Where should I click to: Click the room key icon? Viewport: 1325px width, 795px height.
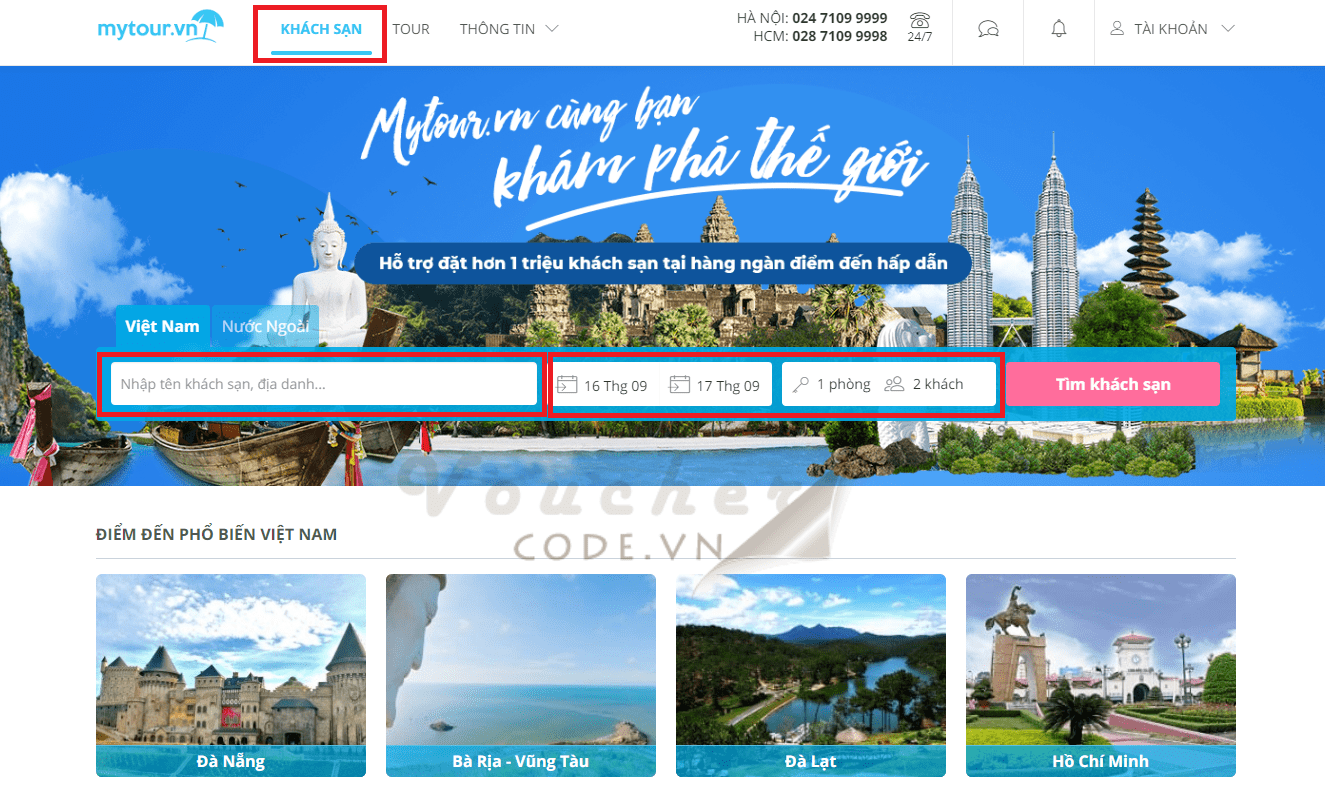point(800,384)
